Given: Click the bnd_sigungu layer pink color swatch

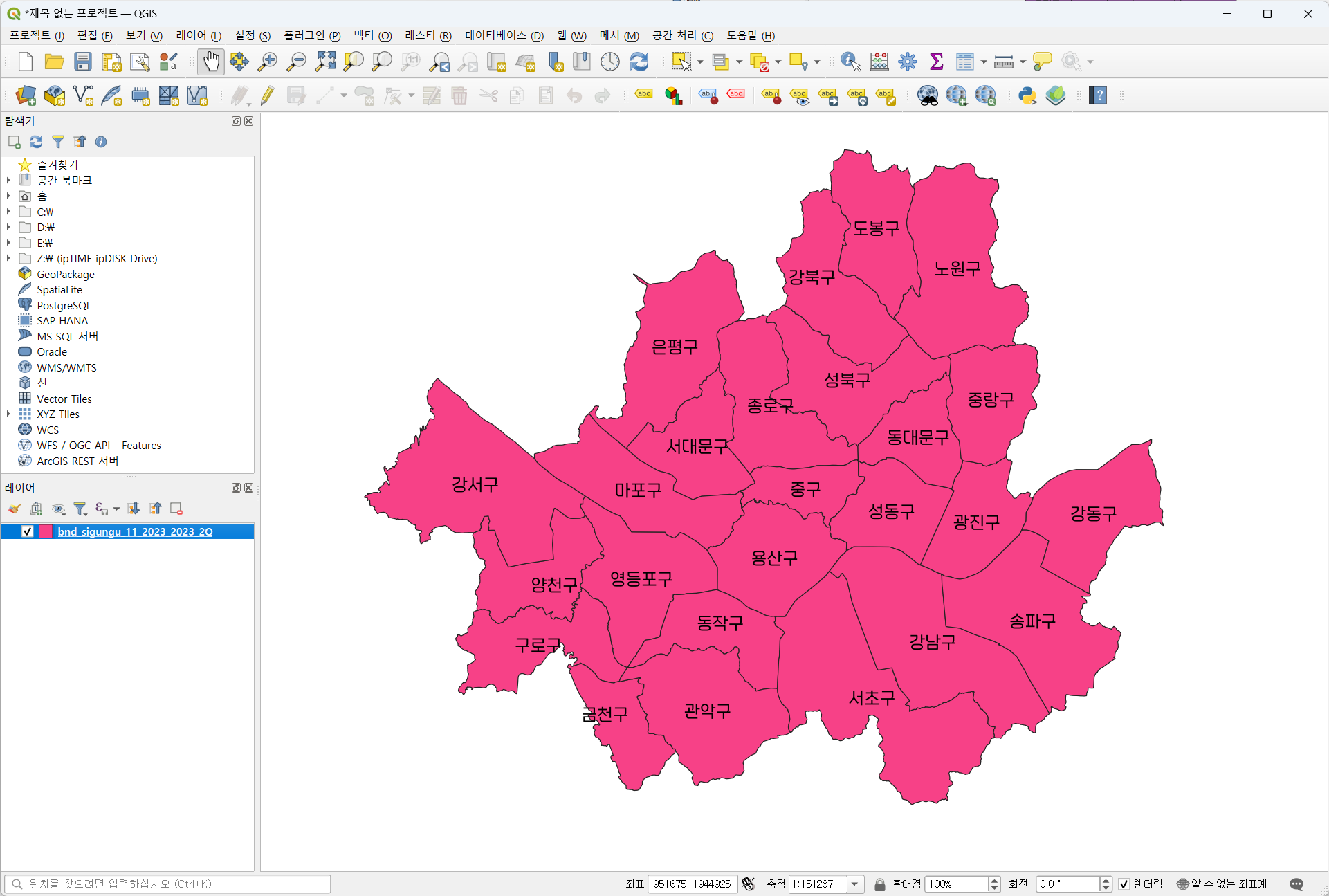Looking at the screenshot, I should point(46,531).
